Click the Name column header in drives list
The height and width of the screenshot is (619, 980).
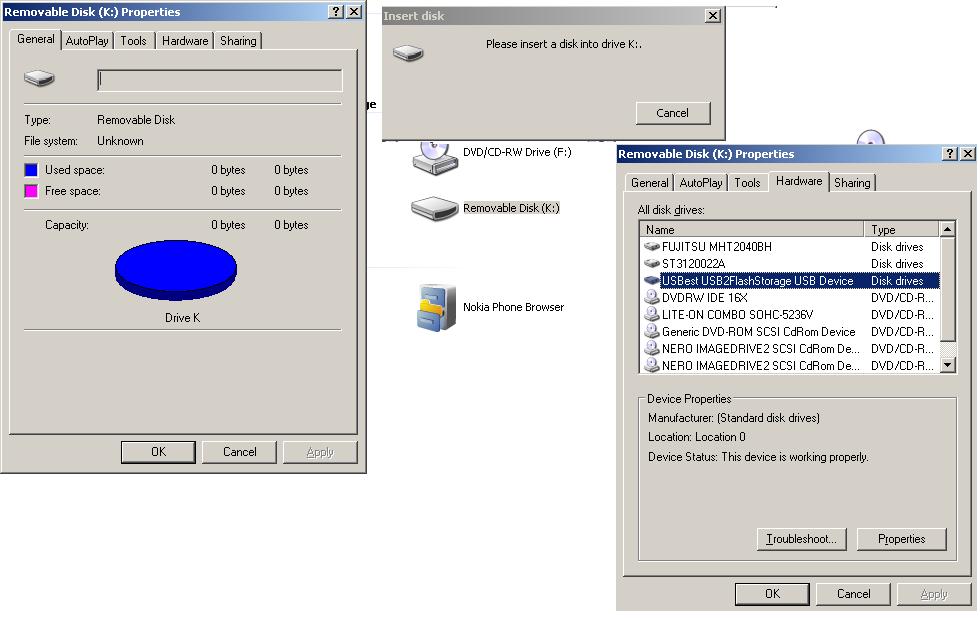(x=752, y=229)
